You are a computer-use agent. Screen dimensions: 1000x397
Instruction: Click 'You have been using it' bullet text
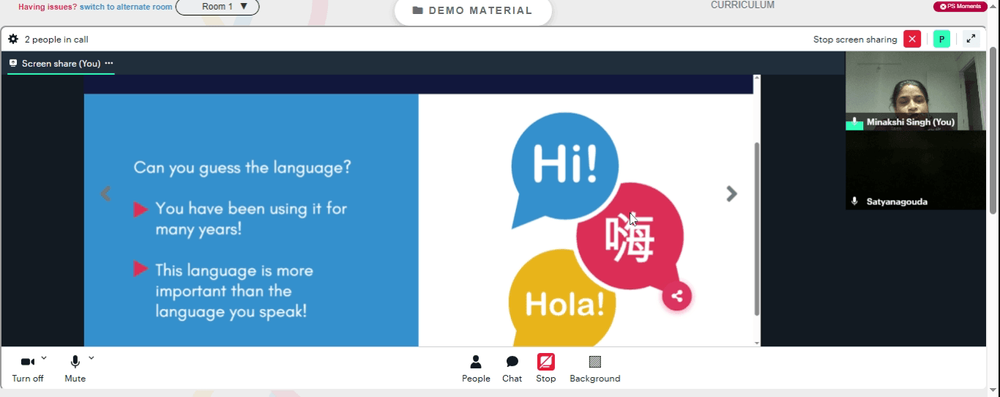[251, 218]
